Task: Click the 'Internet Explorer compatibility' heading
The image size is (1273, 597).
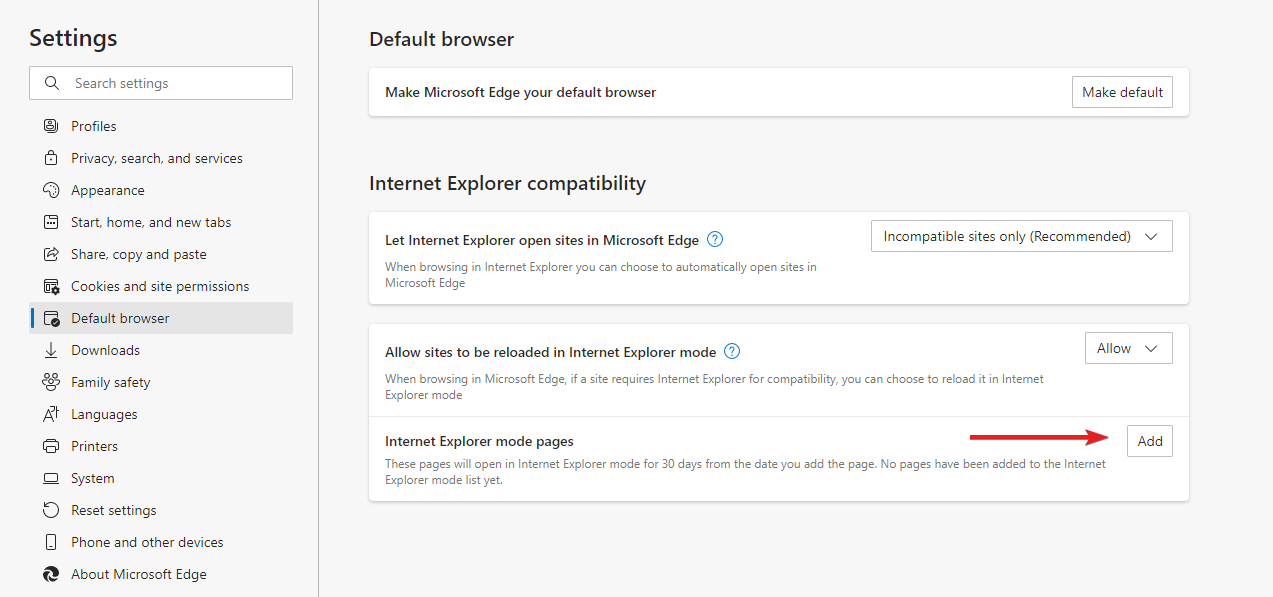Action: [x=508, y=184]
